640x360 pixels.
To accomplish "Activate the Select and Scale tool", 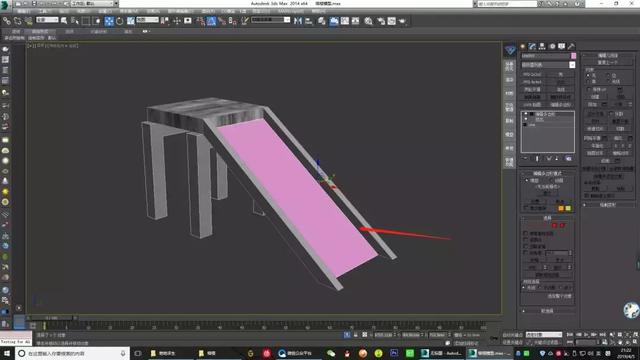I will click(x=131, y=21).
